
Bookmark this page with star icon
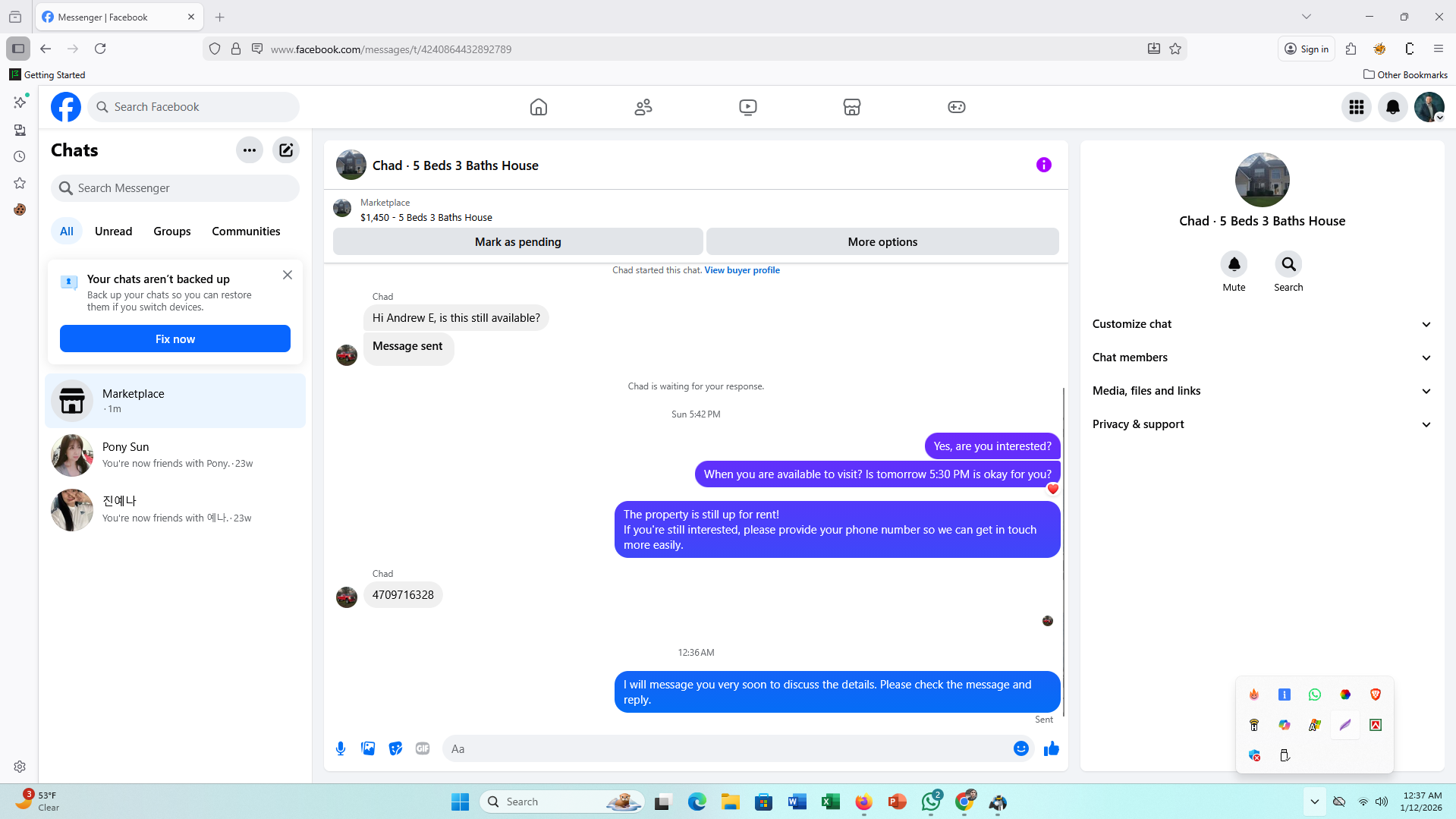pos(1175,49)
